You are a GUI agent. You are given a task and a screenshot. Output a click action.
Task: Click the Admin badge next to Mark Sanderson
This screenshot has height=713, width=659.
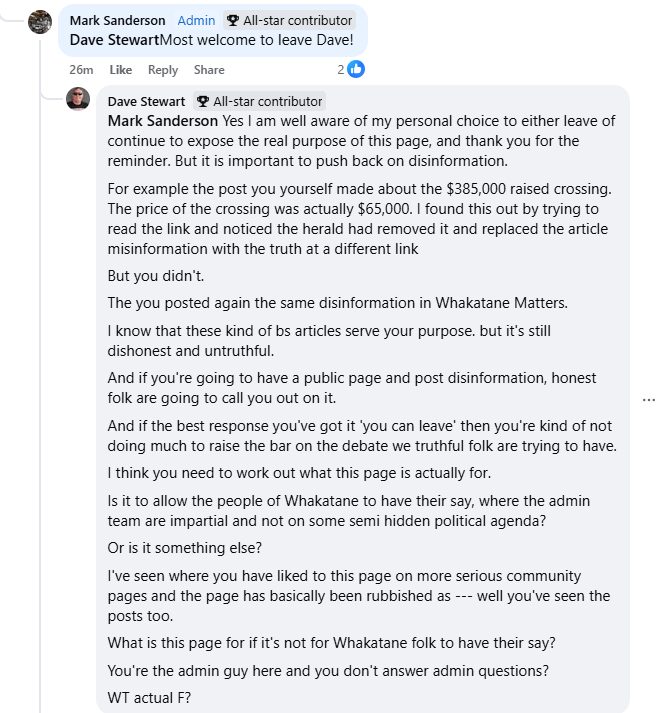coord(195,21)
